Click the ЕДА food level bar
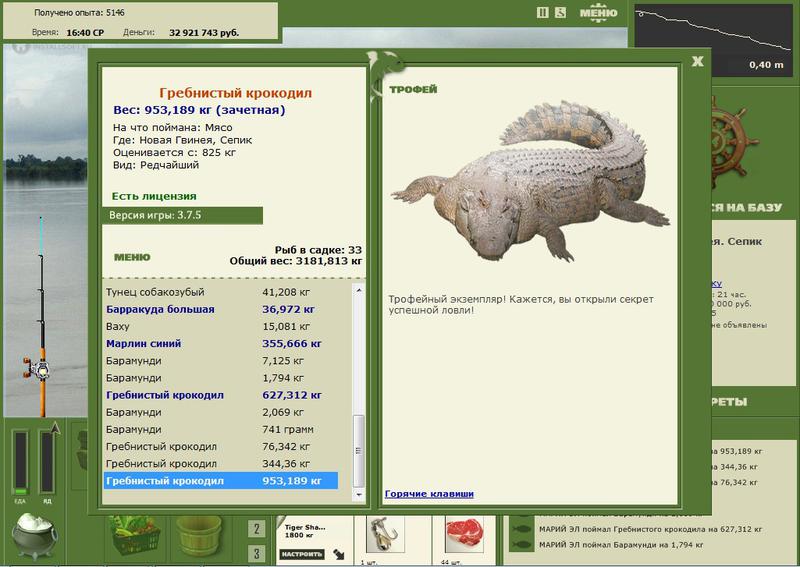 20,463
